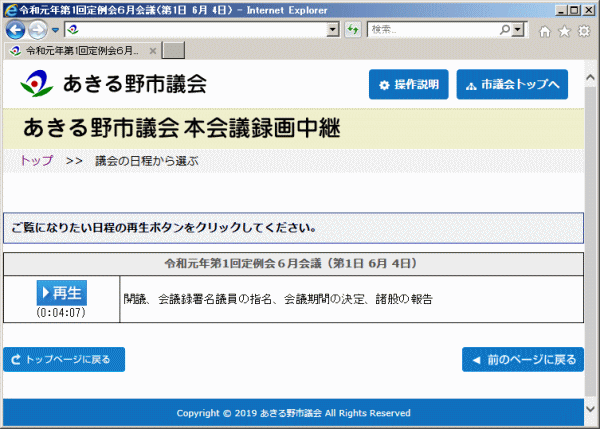
Task: Maximize the Internet Explorer window
Action: (575, 10)
